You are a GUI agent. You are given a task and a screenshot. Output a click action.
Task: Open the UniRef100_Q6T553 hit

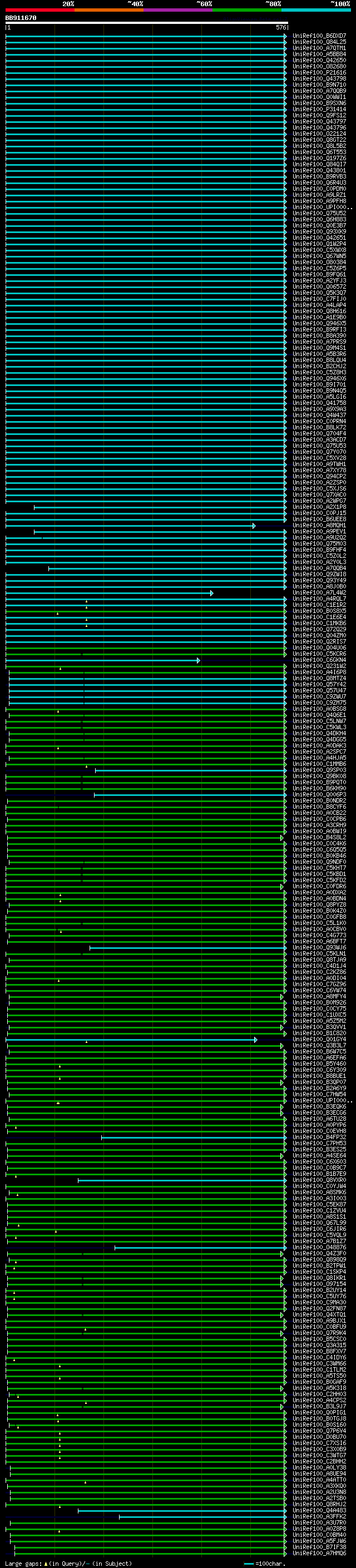point(319,153)
